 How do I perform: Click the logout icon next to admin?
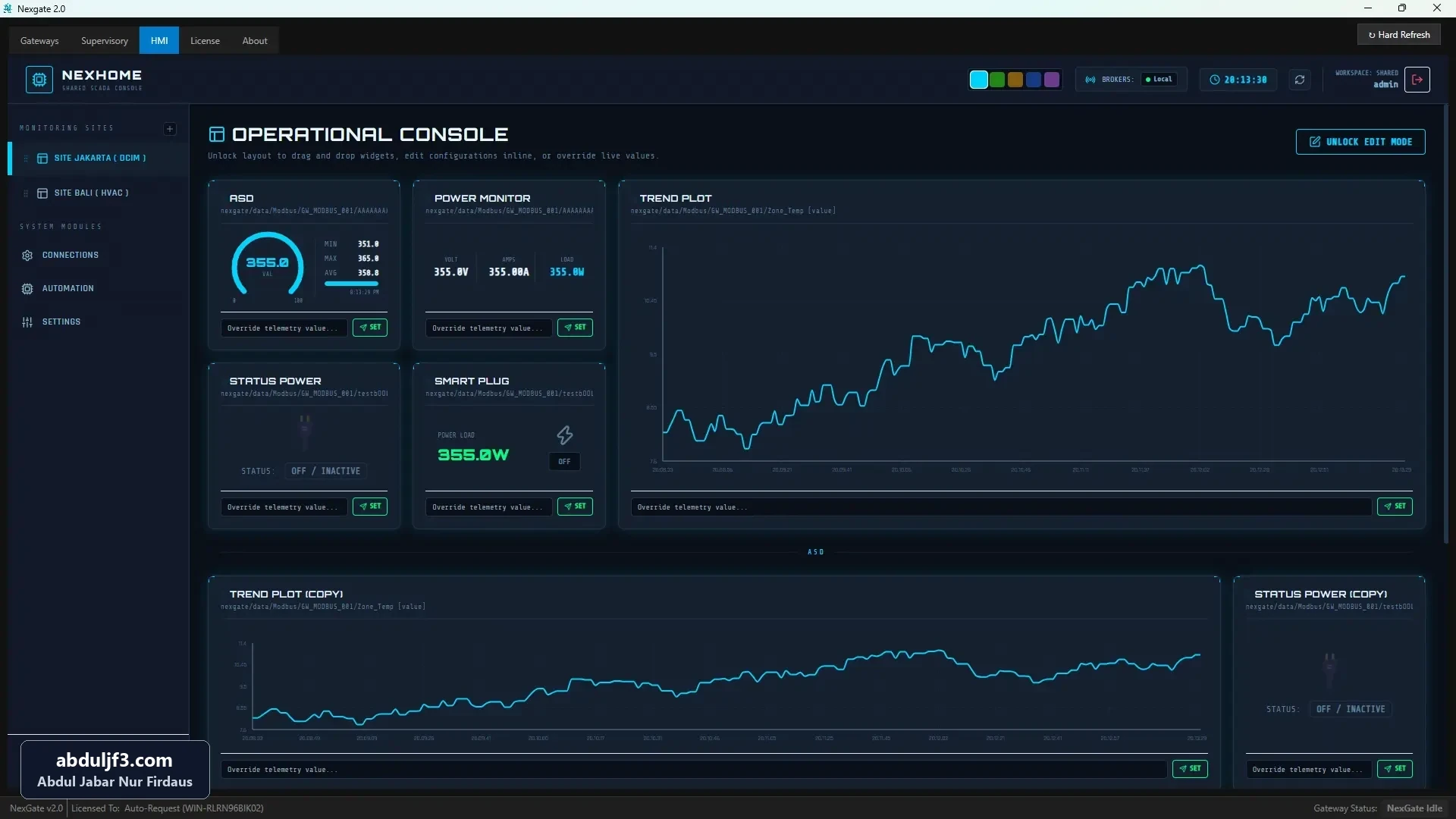coord(1417,80)
